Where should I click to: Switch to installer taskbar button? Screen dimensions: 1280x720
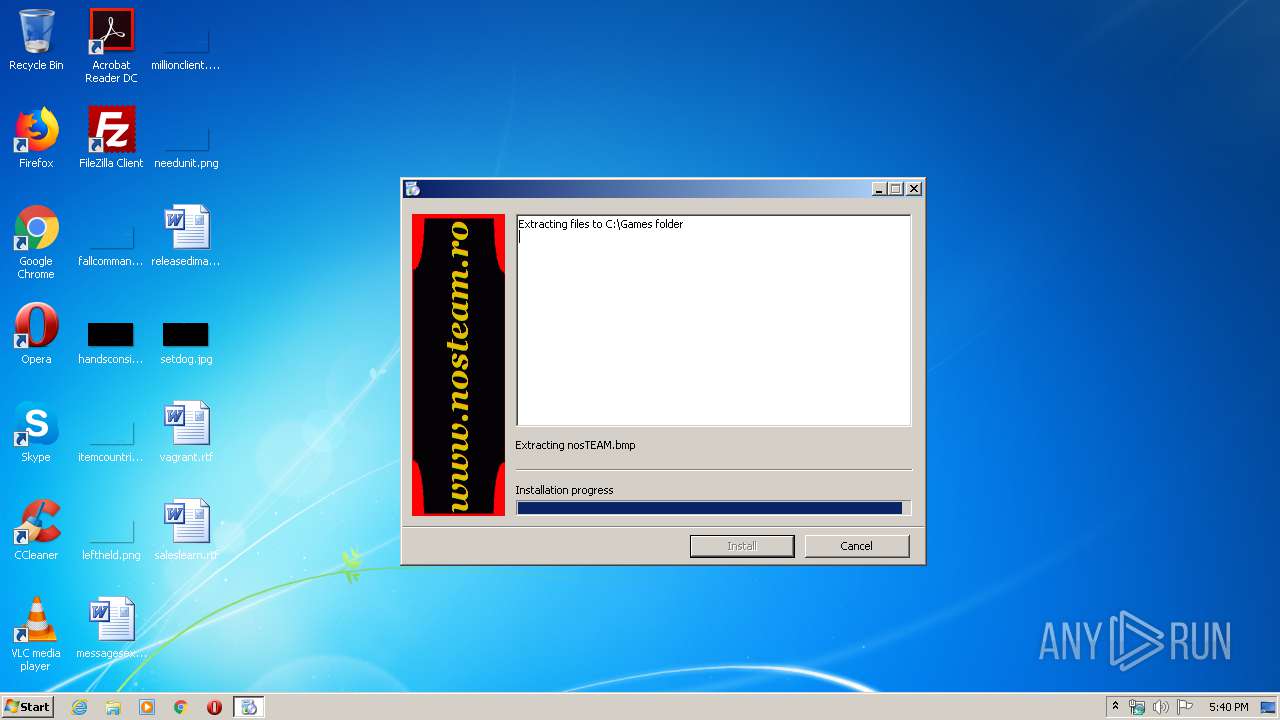tap(249, 707)
